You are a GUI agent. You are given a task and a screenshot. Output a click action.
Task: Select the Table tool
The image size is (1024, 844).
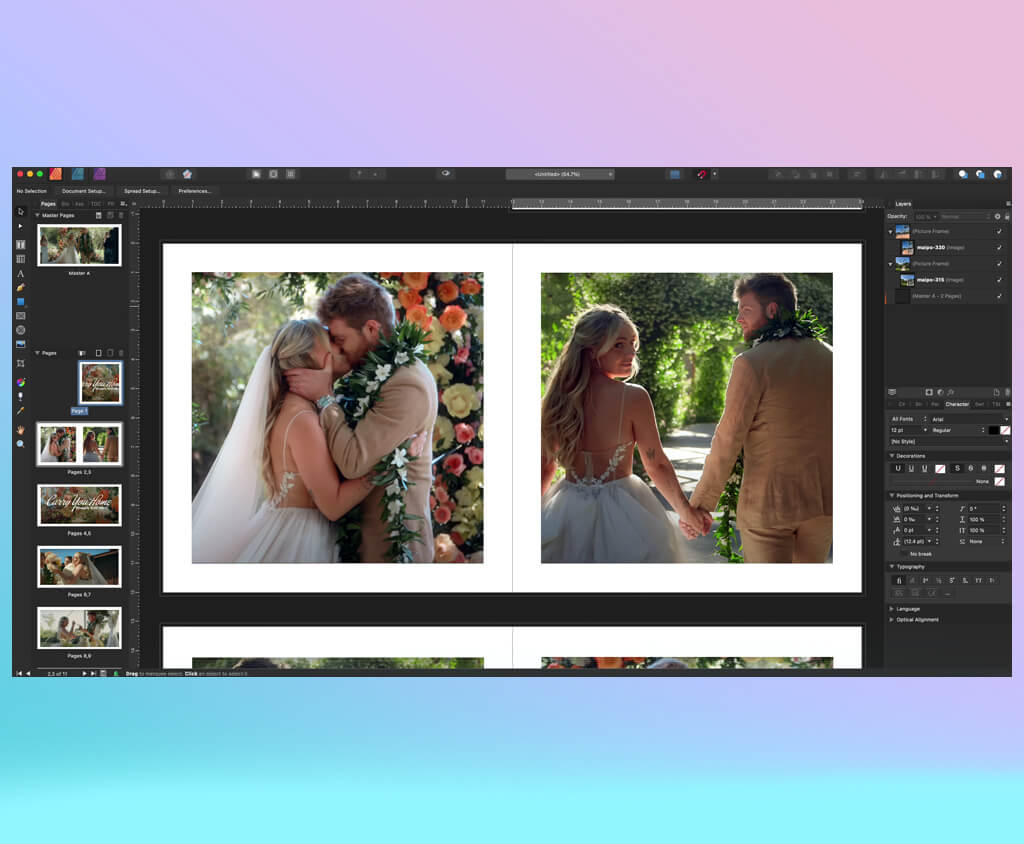coord(20,259)
